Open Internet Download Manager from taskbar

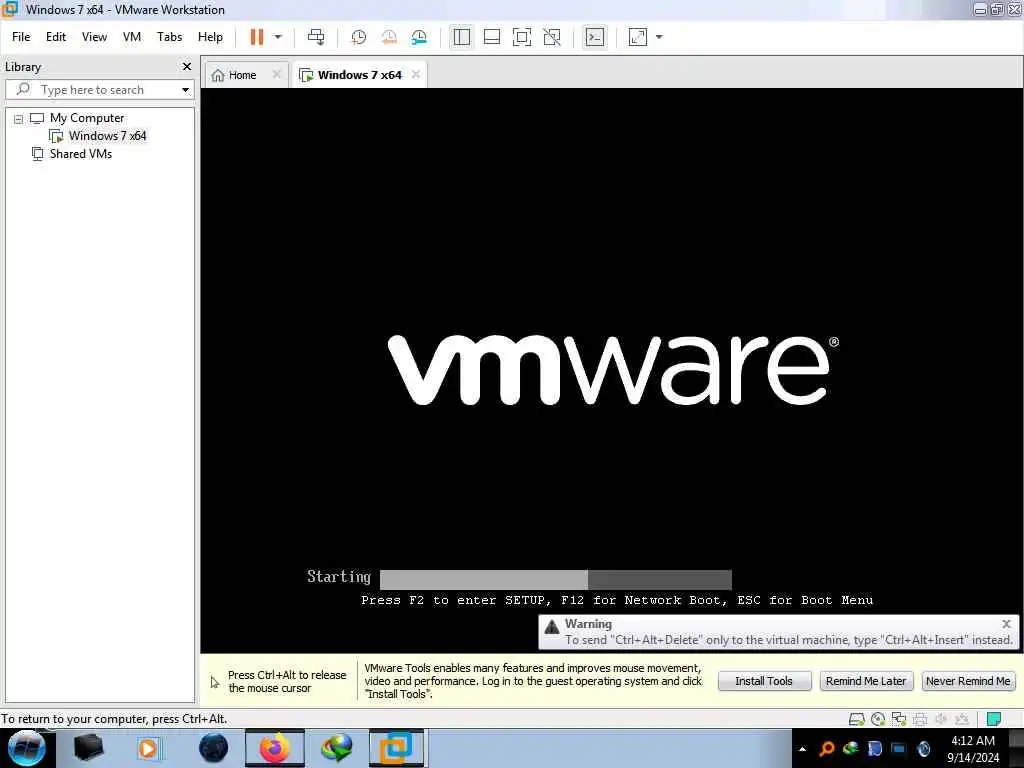click(x=337, y=748)
